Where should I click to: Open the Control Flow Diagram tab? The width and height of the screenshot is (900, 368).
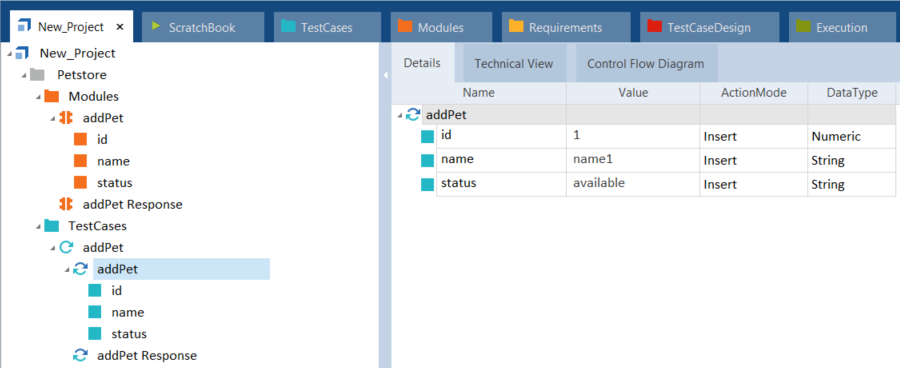(645, 63)
